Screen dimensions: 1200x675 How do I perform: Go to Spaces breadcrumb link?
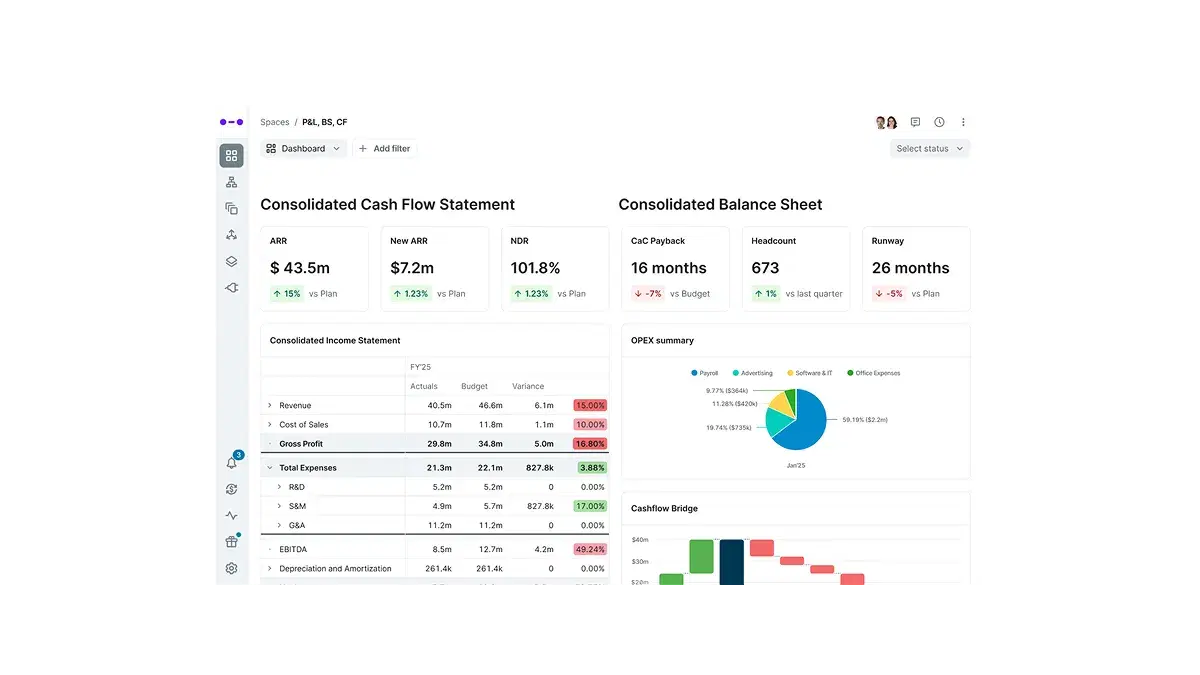[x=275, y=122]
